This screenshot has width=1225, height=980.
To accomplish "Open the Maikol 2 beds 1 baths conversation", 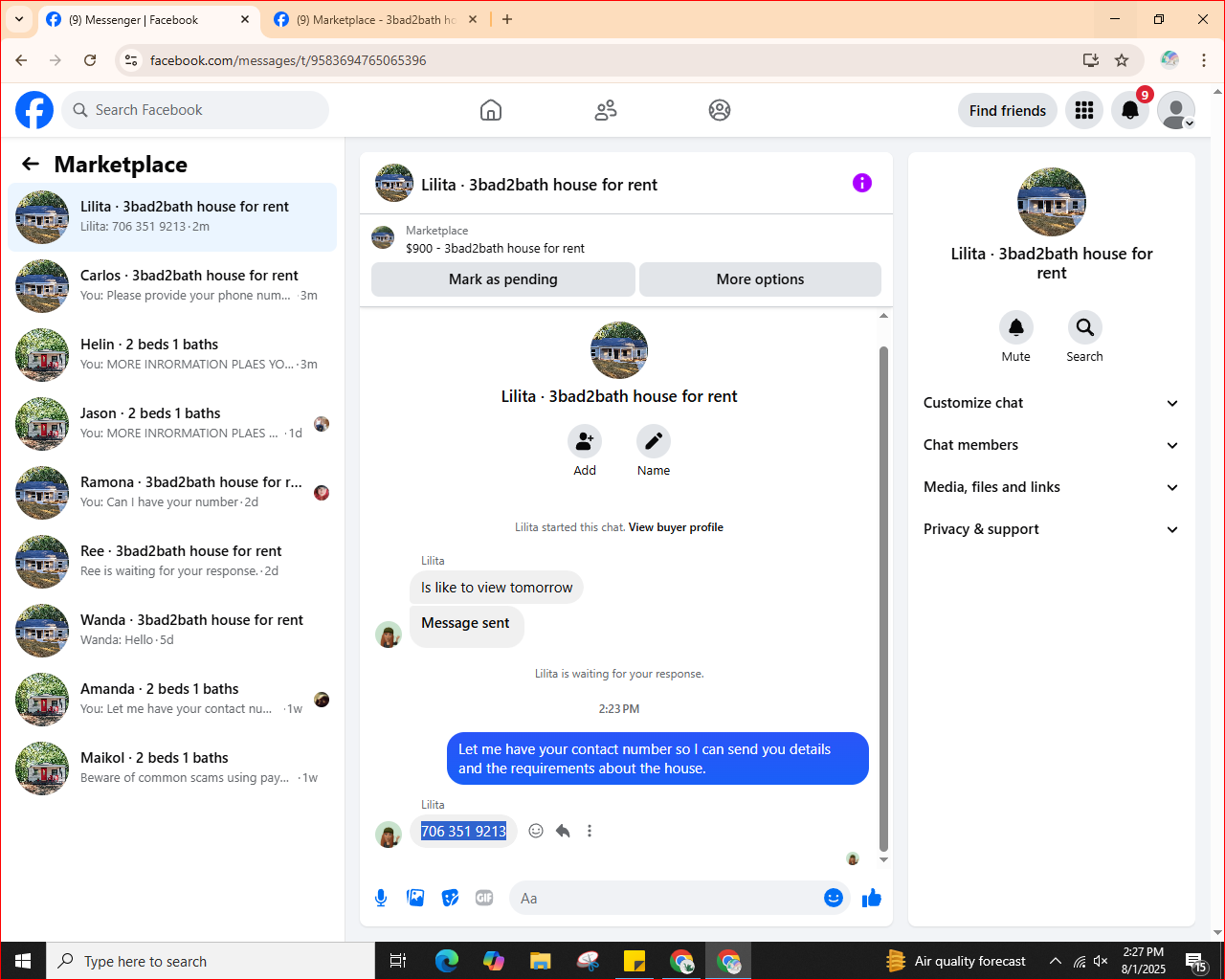I will pyautogui.click(x=172, y=768).
